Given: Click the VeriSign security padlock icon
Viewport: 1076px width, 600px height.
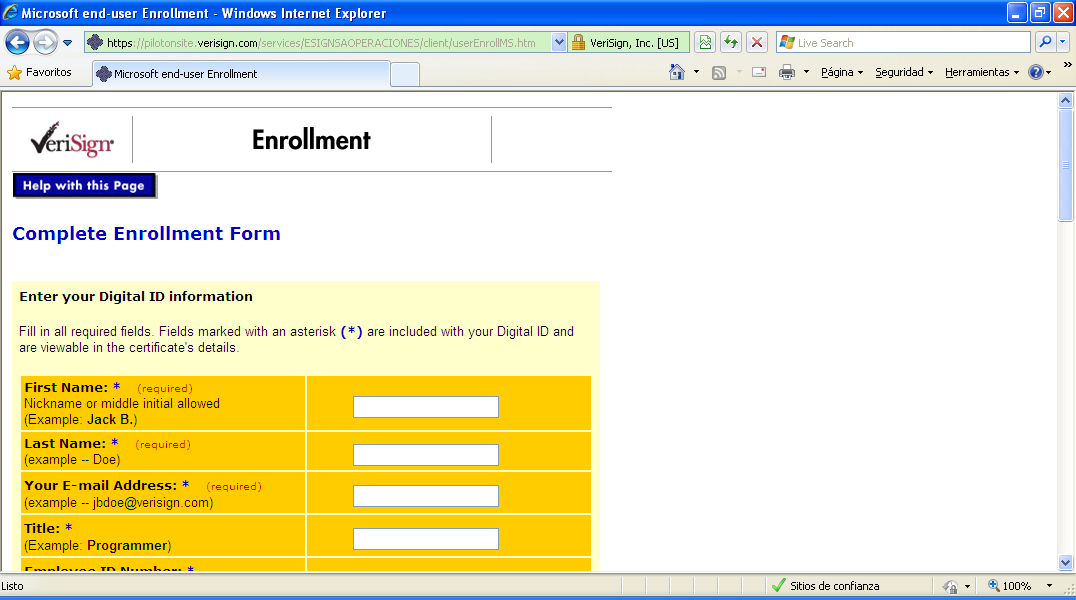Looking at the screenshot, I should tap(578, 43).
